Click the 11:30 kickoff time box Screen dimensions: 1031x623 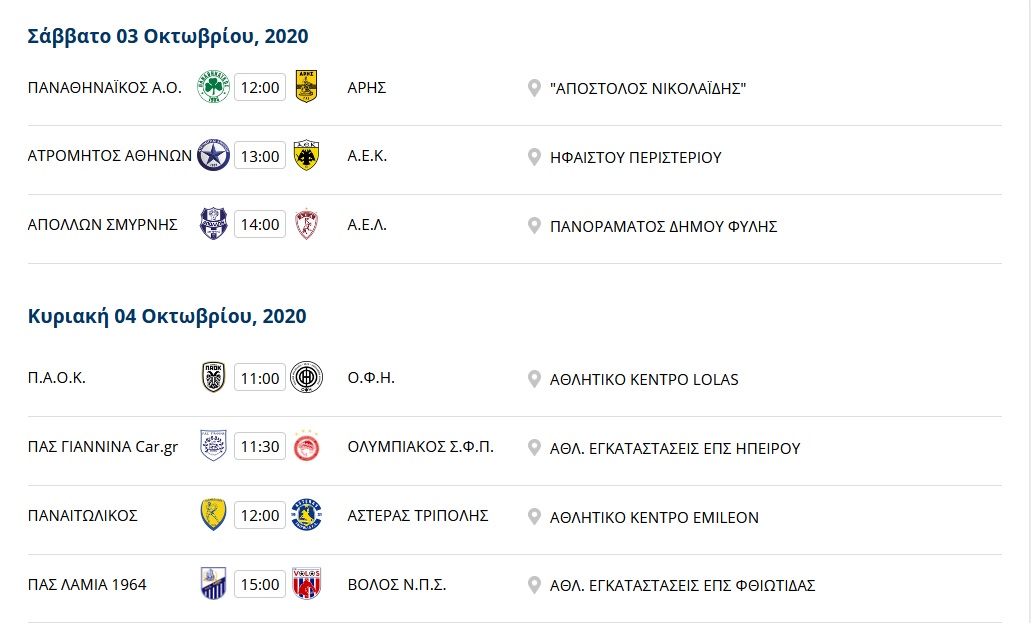point(260,447)
